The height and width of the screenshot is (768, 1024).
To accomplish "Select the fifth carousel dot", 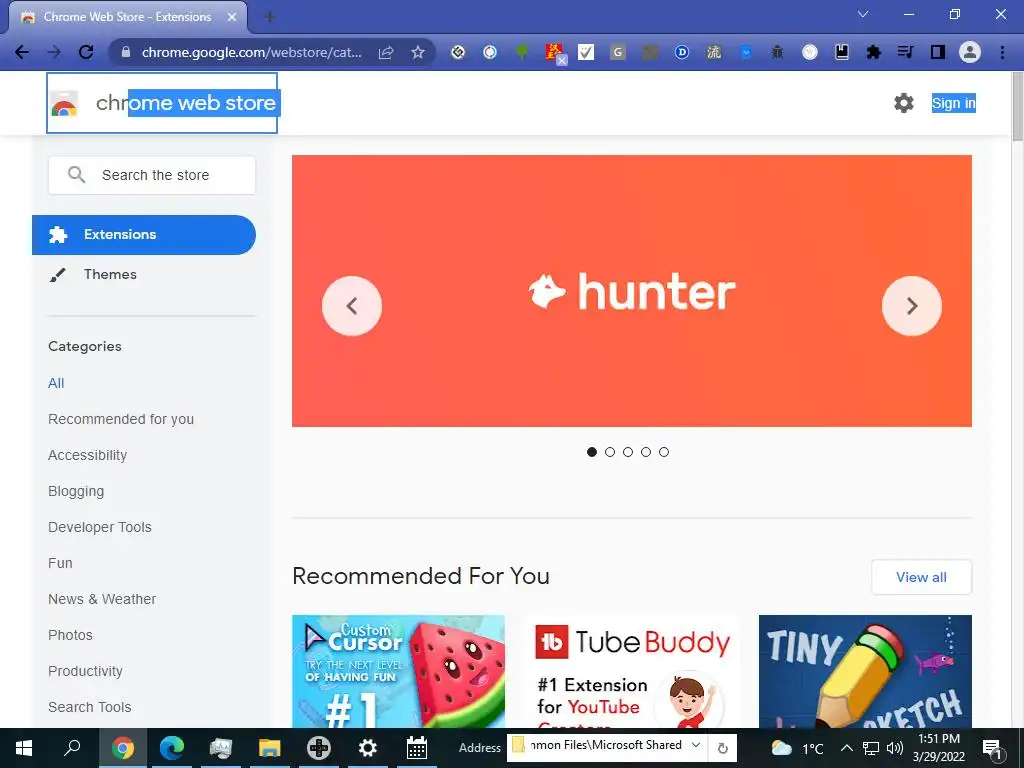I will (x=664, y=452).
